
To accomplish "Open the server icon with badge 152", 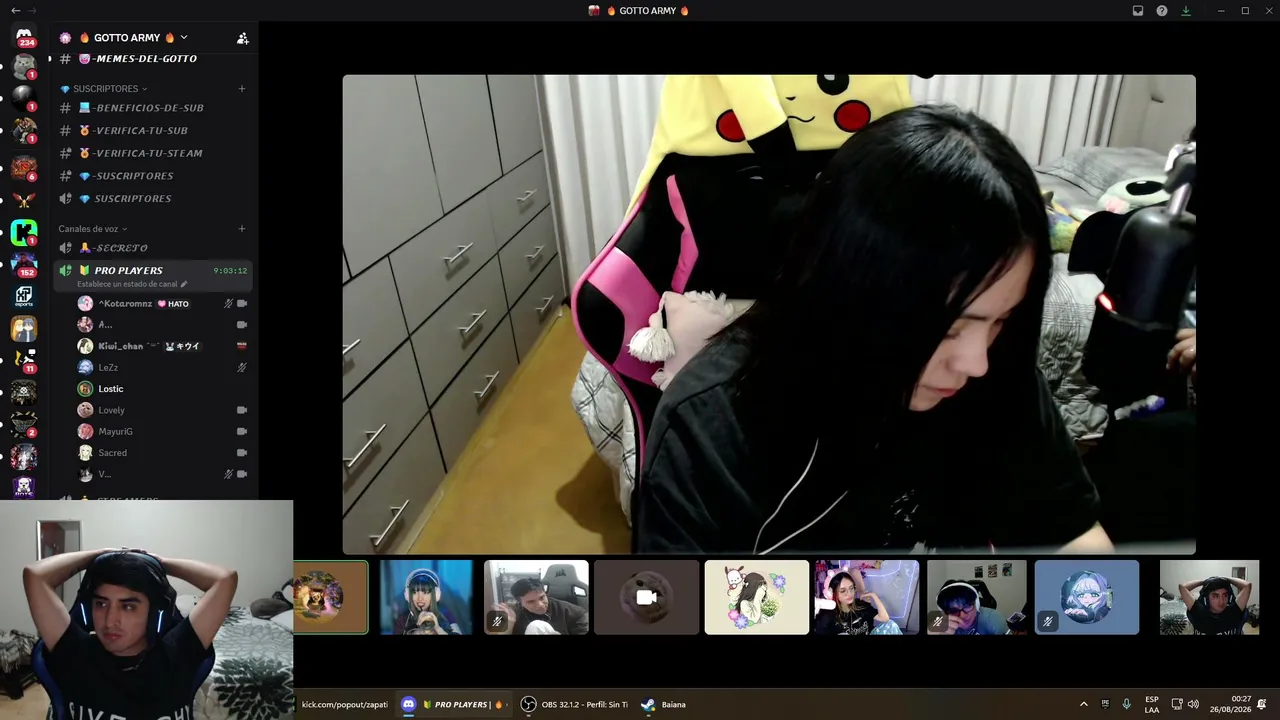I will [24, 264].
